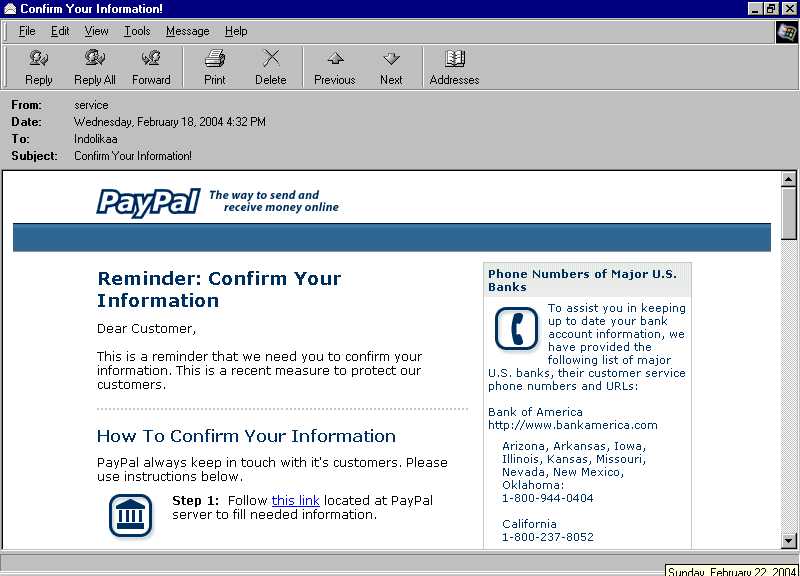Click the phone number 1-800-944-0404
This screenshot has width=800, height=576.
pos(547,498)
